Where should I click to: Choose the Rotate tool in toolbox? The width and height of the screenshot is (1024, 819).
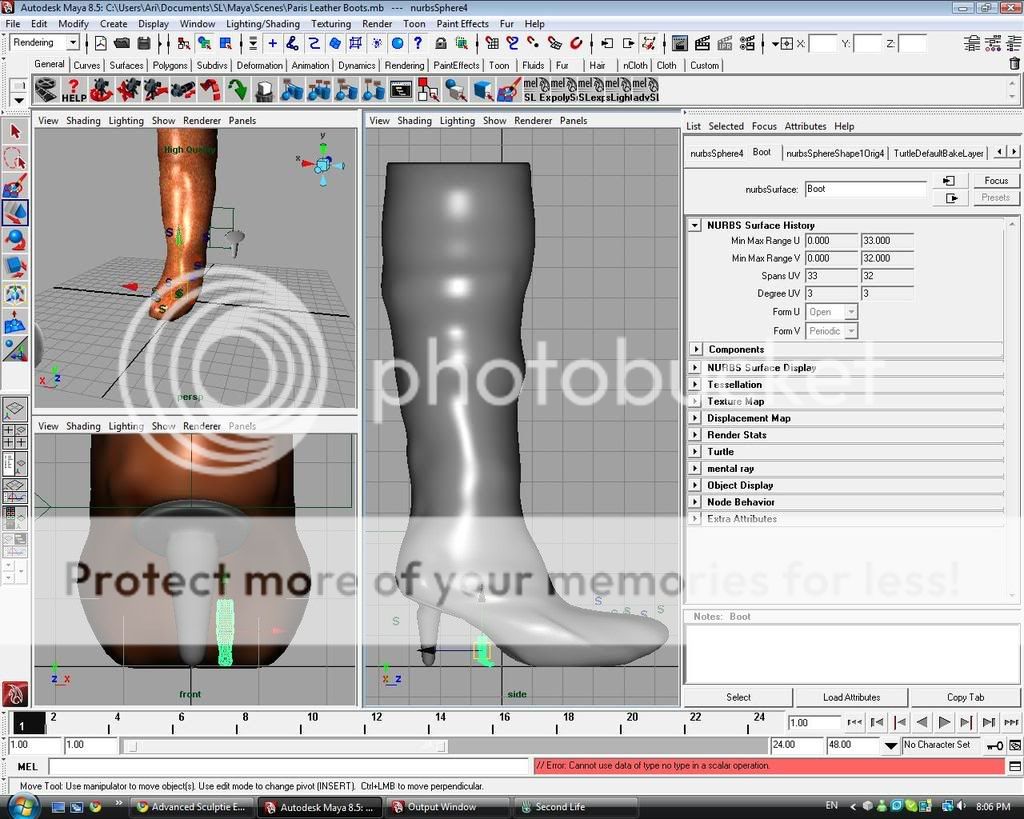[x=15, y=240]
